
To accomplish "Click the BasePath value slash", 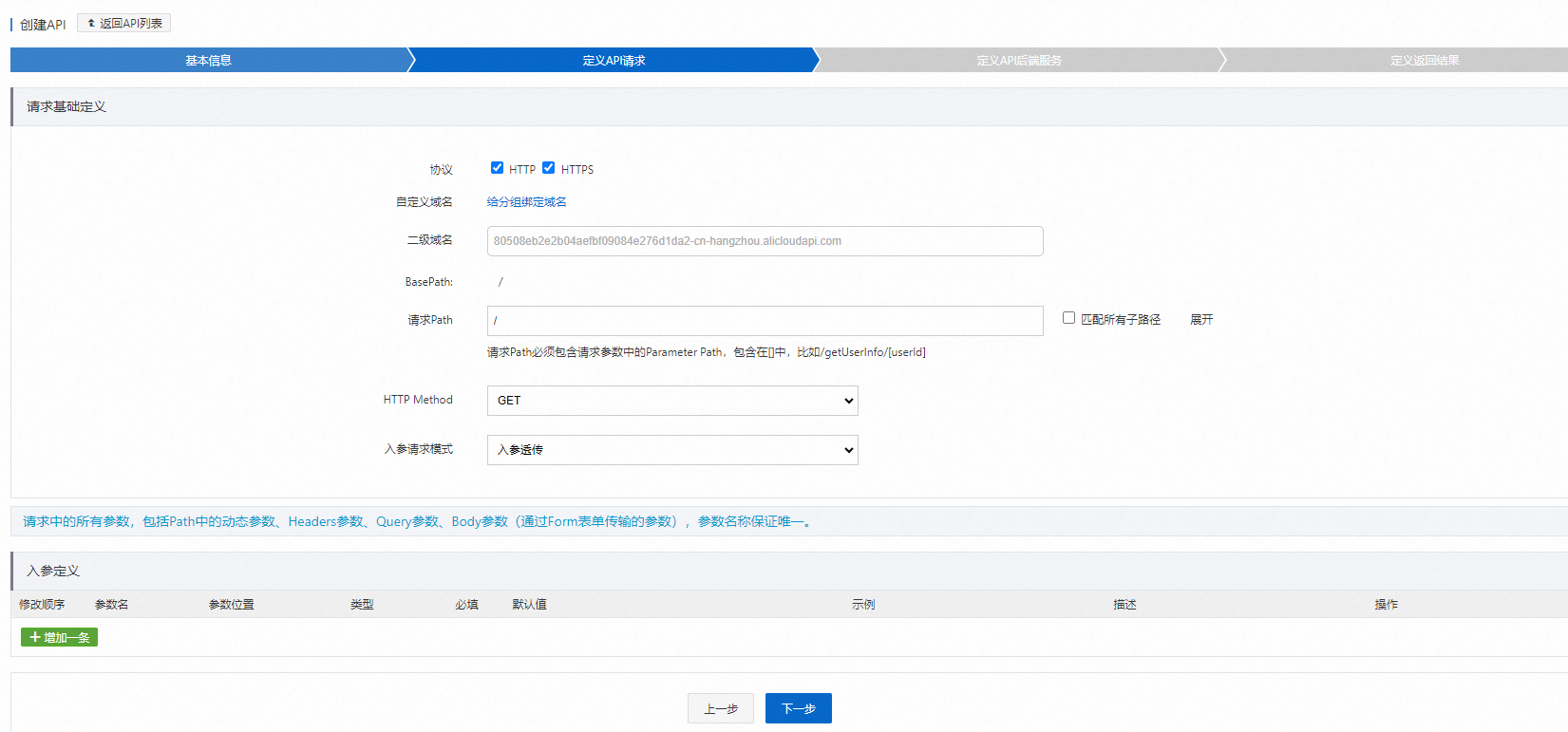I will pyautogui.click(x=501, y=282).
